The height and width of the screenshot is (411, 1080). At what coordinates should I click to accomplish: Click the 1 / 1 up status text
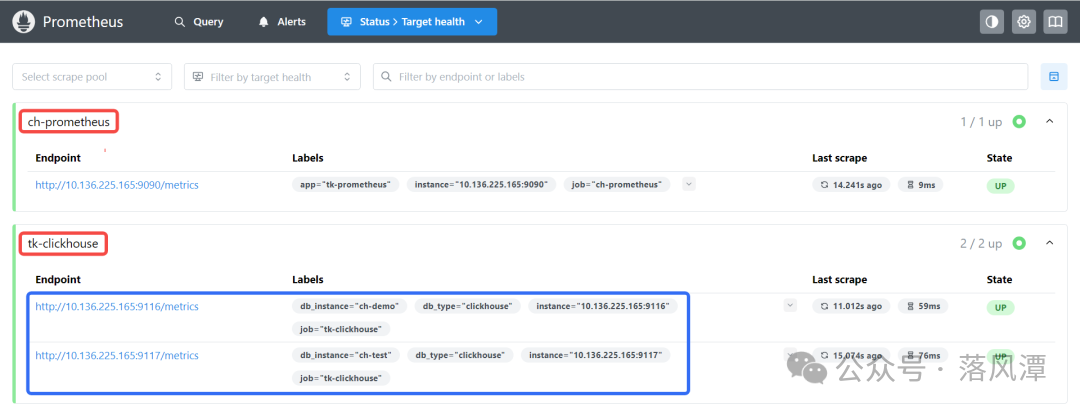click(982, 122)
